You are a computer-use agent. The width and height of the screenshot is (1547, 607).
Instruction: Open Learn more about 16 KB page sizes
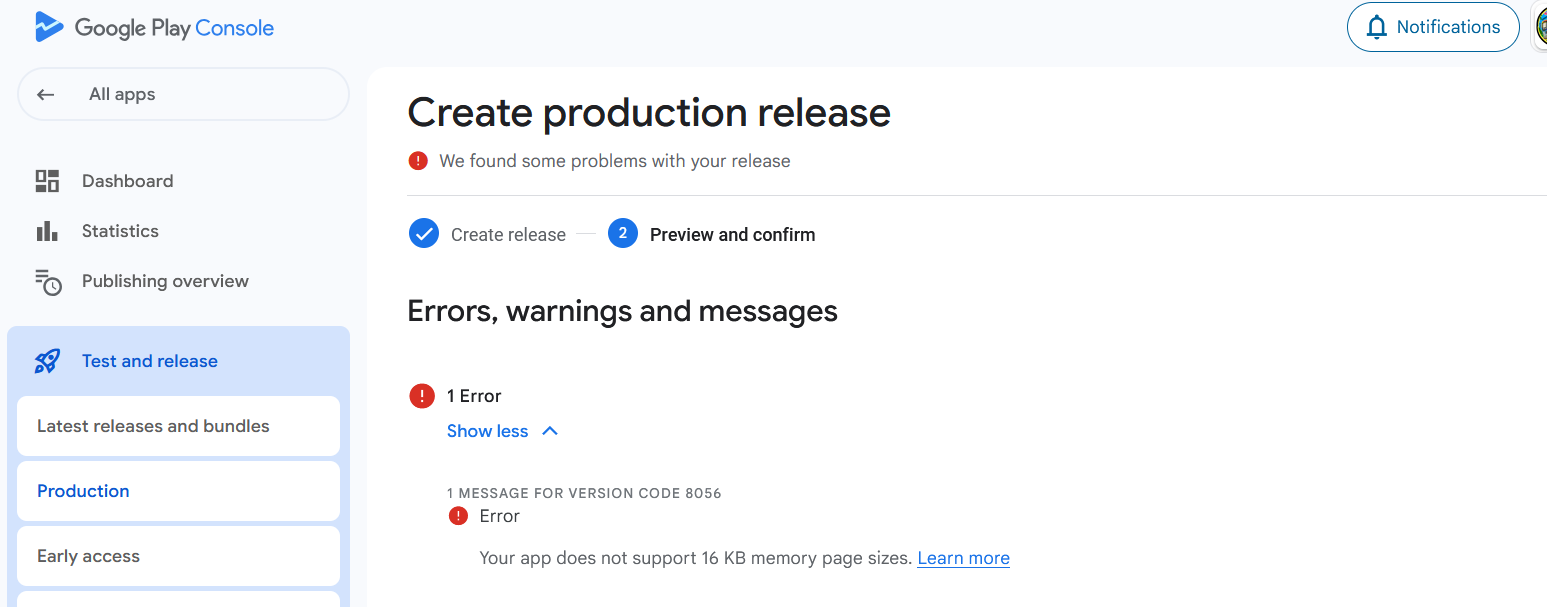pos(963,558)
